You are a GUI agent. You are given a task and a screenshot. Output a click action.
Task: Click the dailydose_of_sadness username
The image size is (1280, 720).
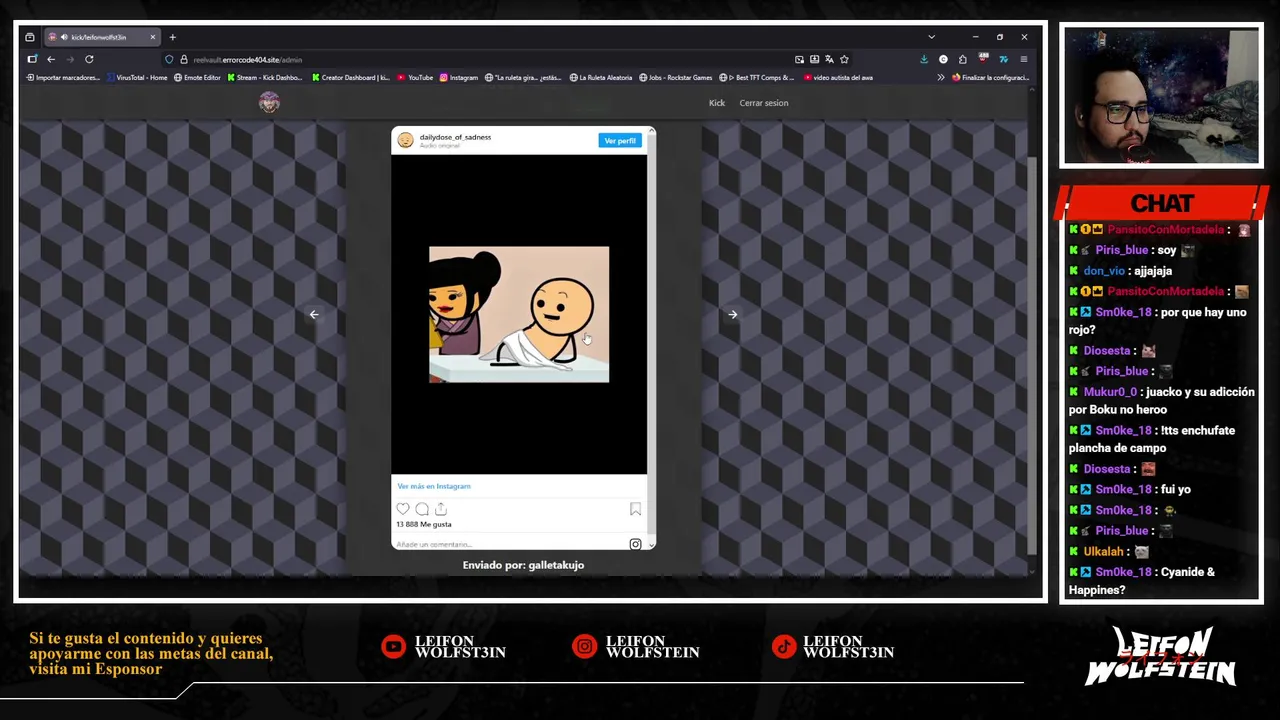coord(455,137)
